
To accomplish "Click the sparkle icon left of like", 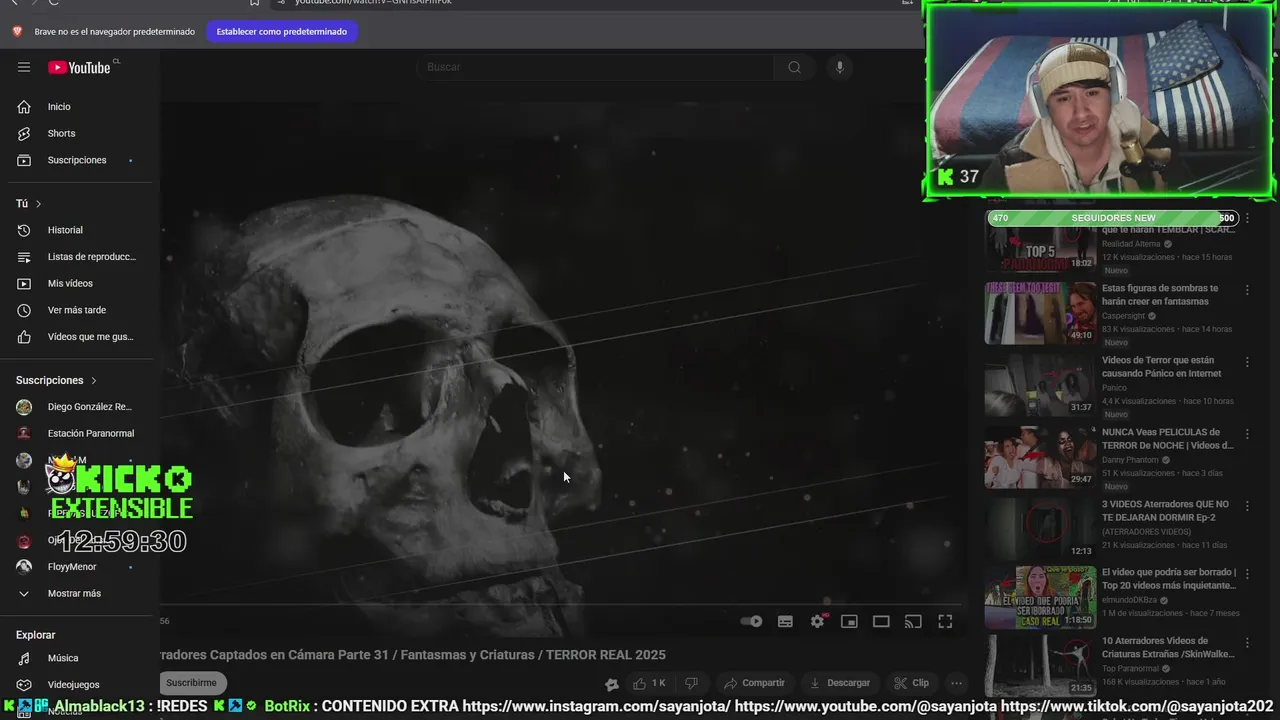I will (x=612, y=684).
